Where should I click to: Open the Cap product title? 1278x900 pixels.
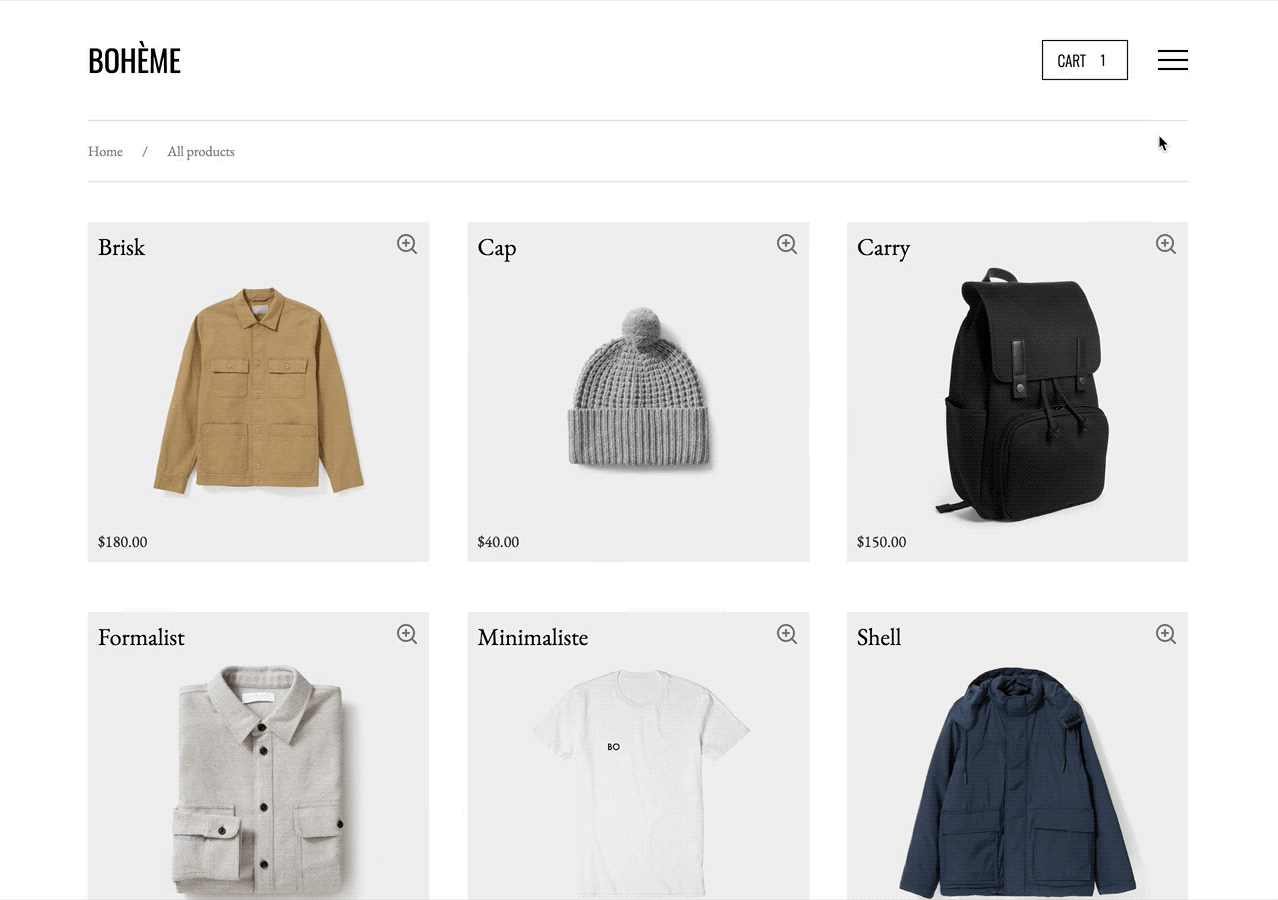[x=497, y=248]
